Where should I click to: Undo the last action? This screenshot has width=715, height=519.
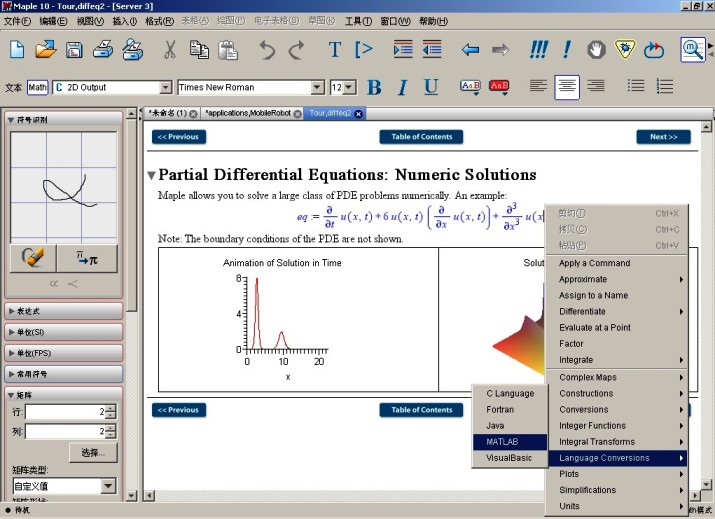[x=267, y=49]
